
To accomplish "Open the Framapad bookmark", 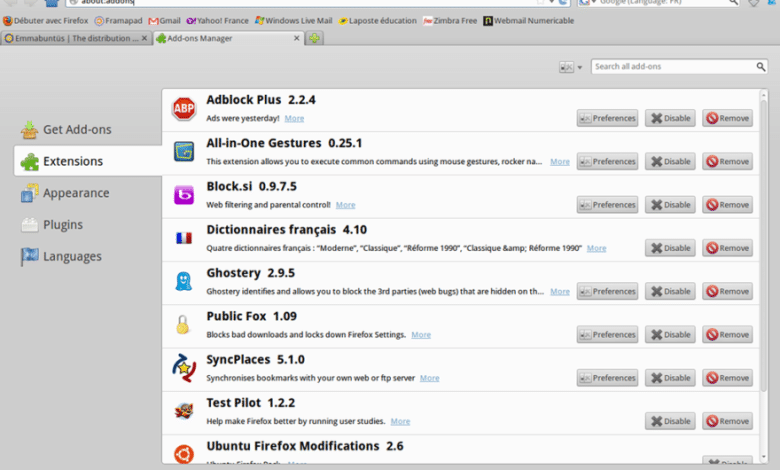I will click(118, 21).
